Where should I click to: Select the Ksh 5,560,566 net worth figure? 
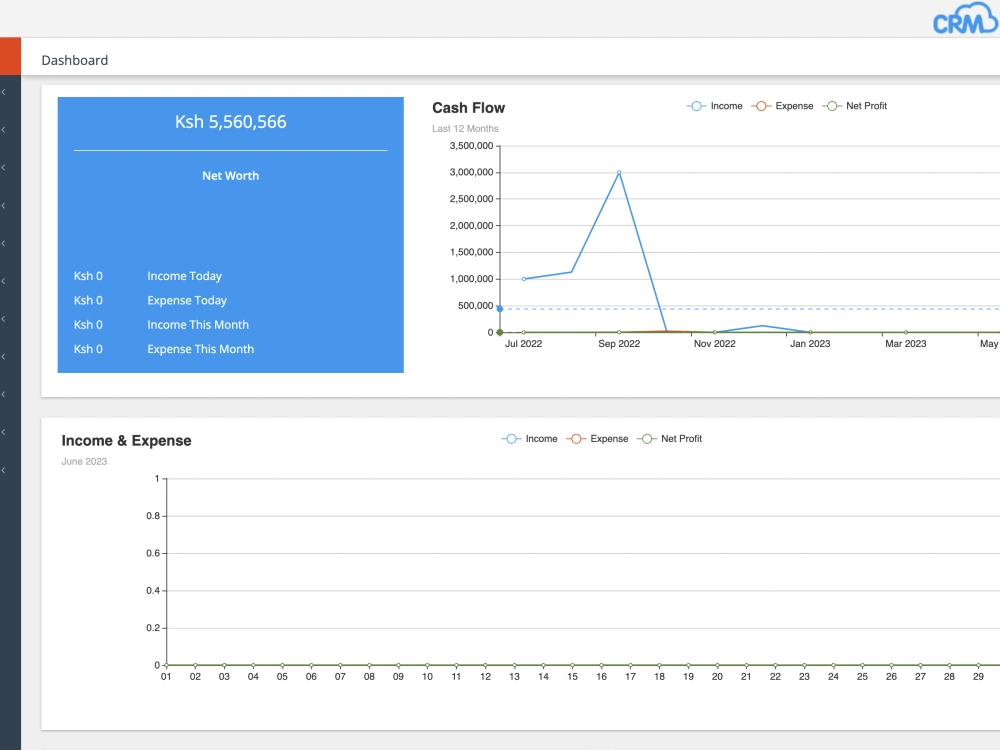pos(231,122)
